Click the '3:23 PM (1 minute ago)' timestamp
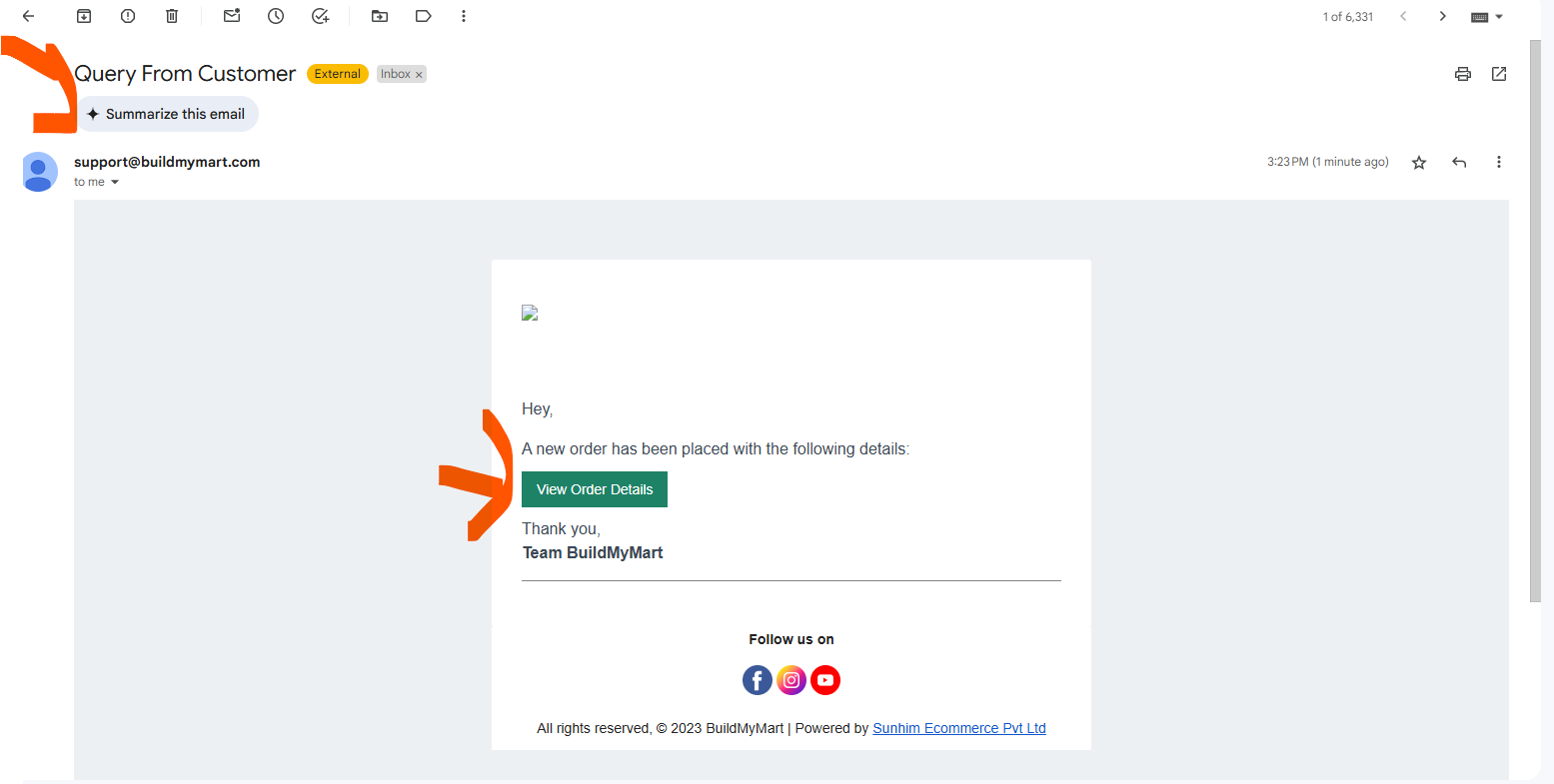 (x=1328, y=162)
